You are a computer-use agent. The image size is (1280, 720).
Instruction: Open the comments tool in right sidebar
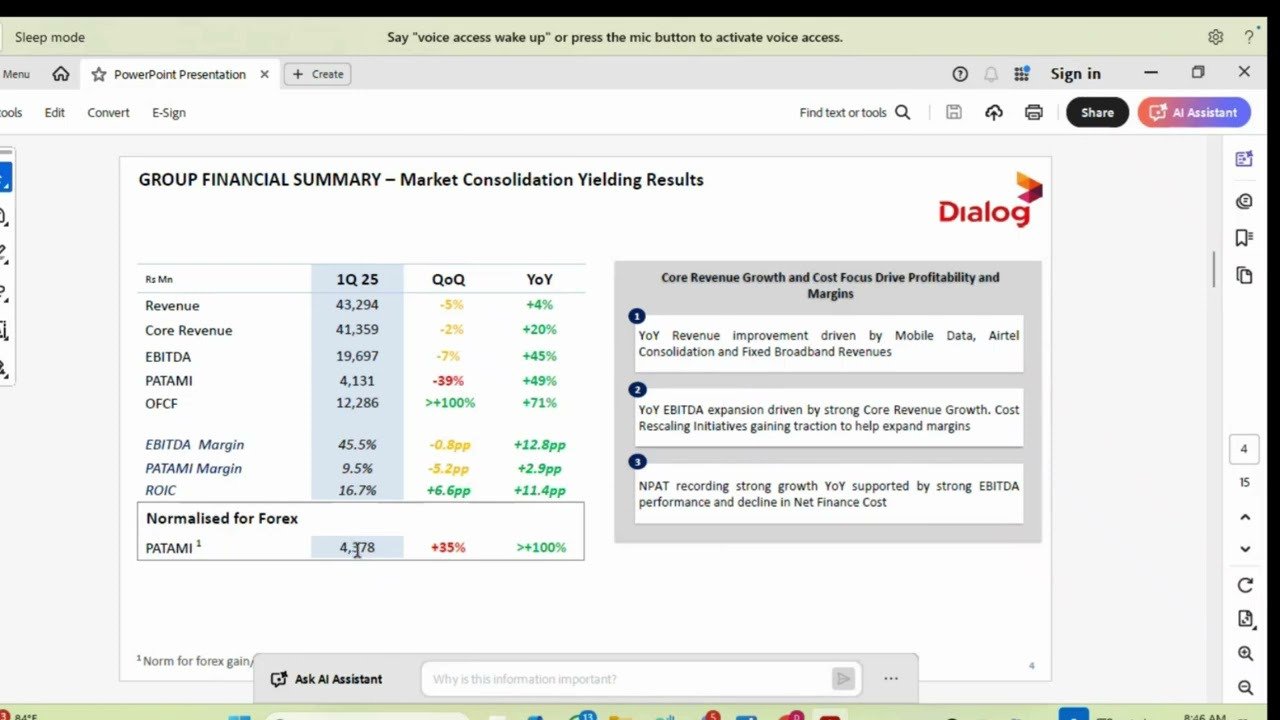(x=1243, y=201)
